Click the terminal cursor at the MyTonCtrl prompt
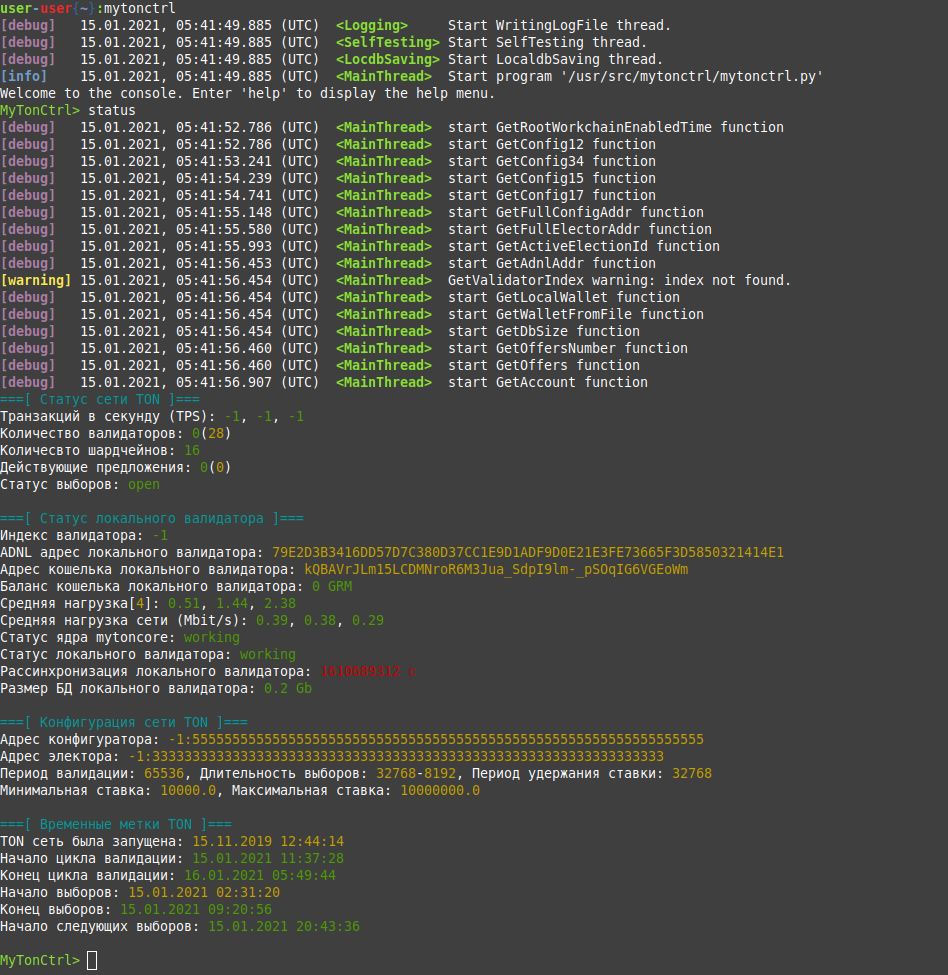The image size is (948, 975). coord(92,960)
